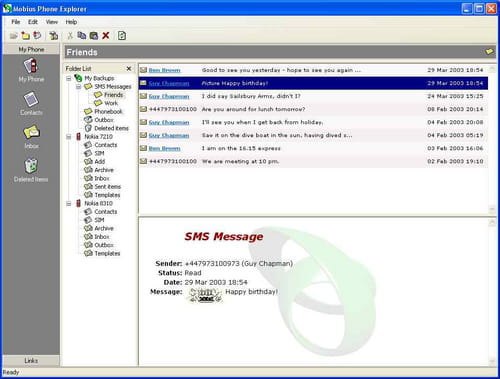500x379 pixels.
Task: Click the Refresh document toolbar icon
Action: pos(122,35)
